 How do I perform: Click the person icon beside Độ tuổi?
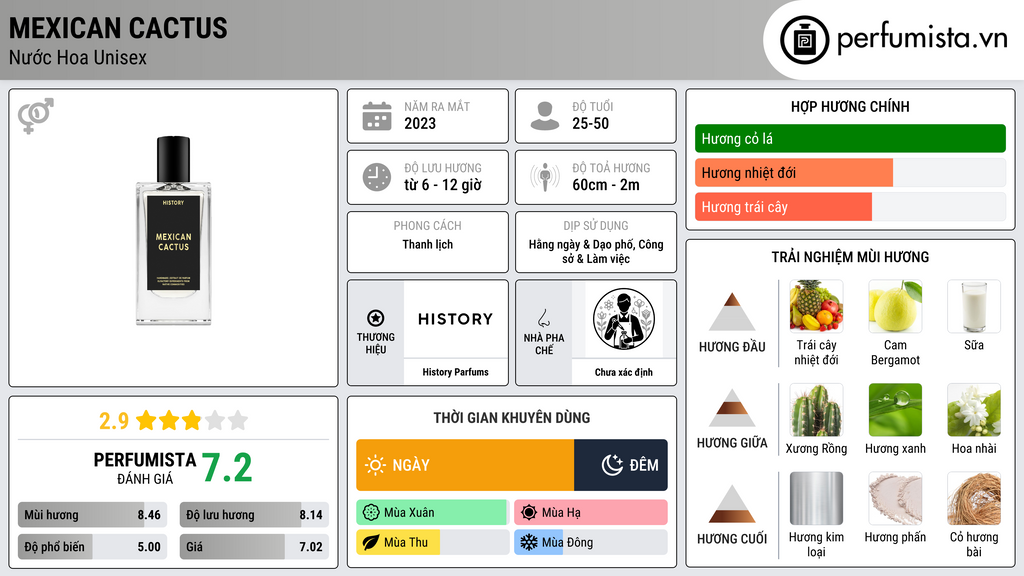tap(545, 116)
